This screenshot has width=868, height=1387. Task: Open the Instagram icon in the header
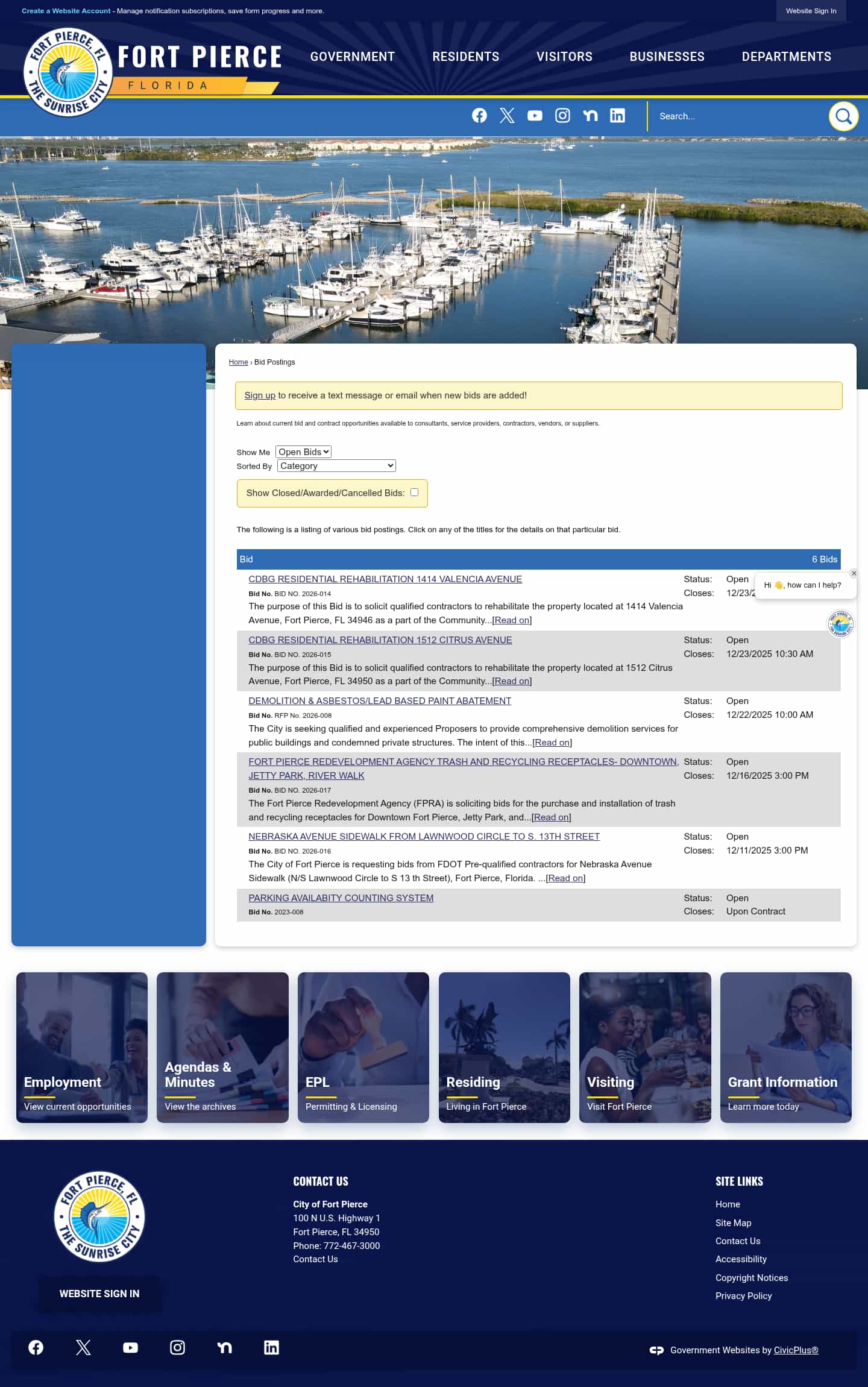pos(562,116)
